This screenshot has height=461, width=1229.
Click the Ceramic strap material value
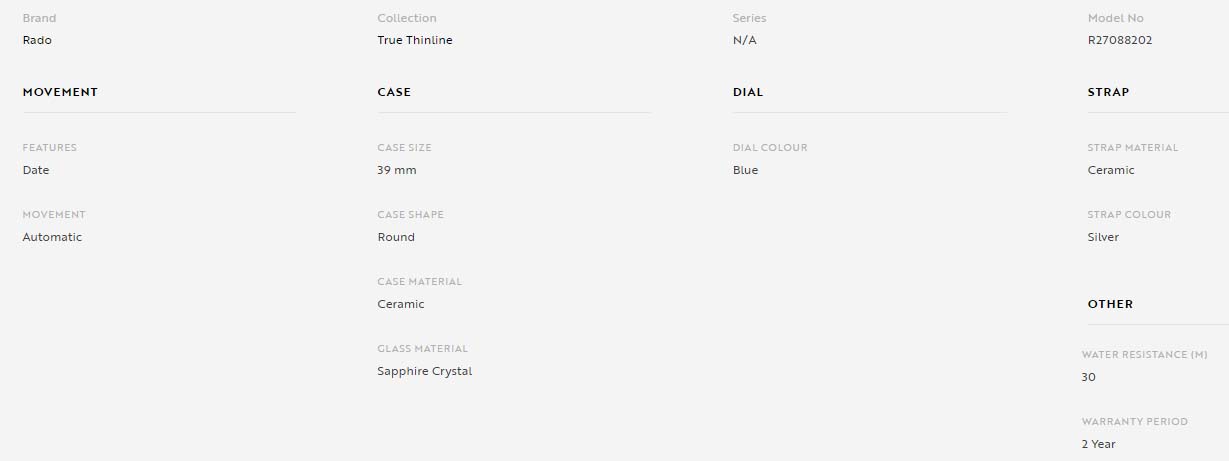pyautogui.click(x=1111, y=170)
